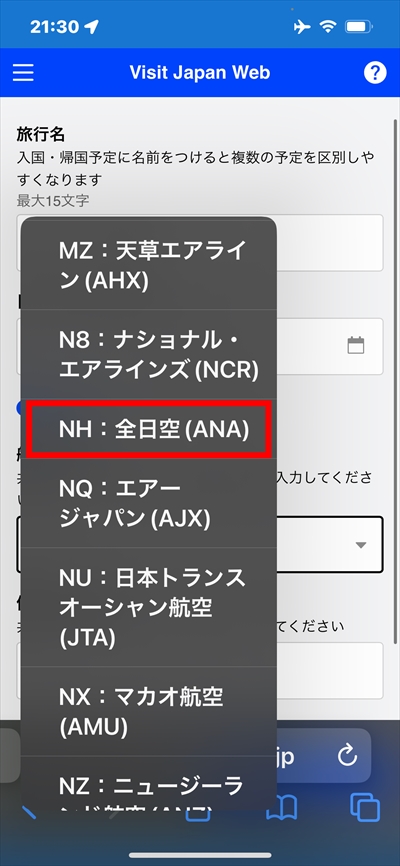Pick NZ：ニュージーランド航空 option
The image size is (400, 866).
[x=149, y=783]
